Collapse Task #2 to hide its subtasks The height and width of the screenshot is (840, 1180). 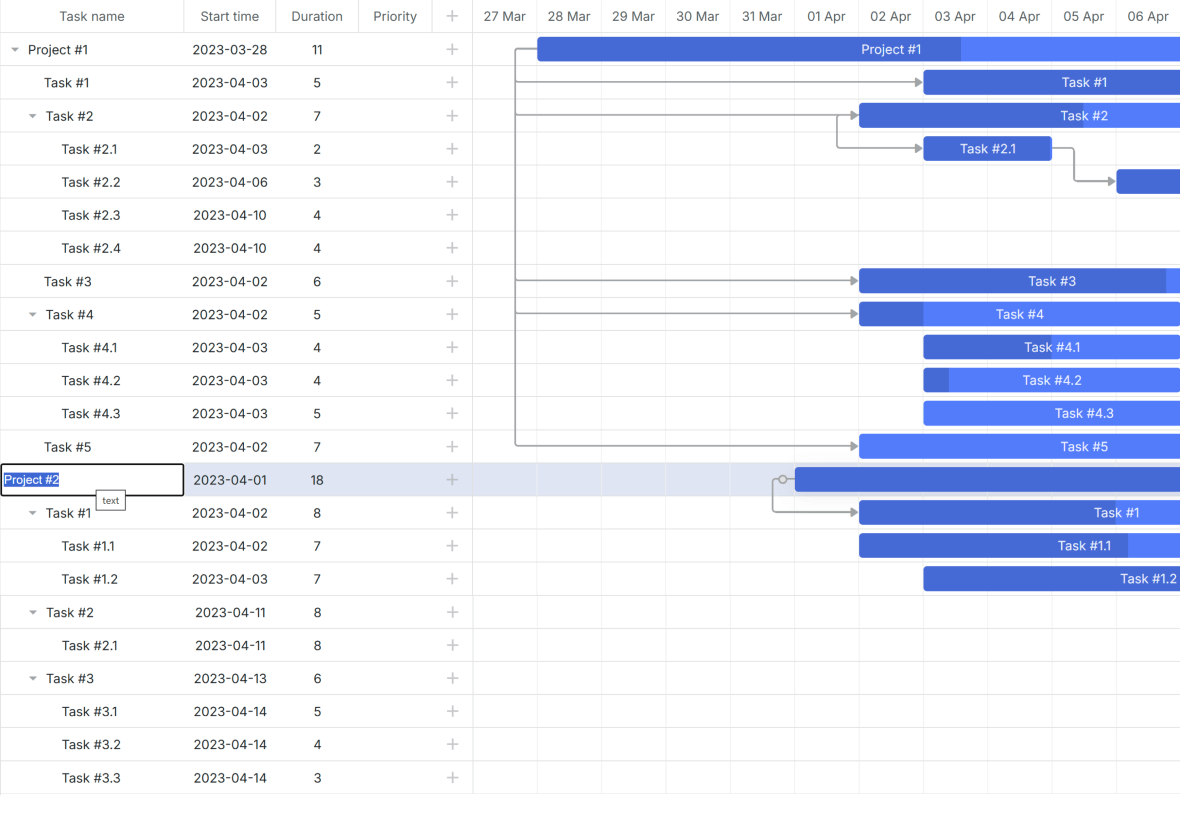tap(32, 115)
